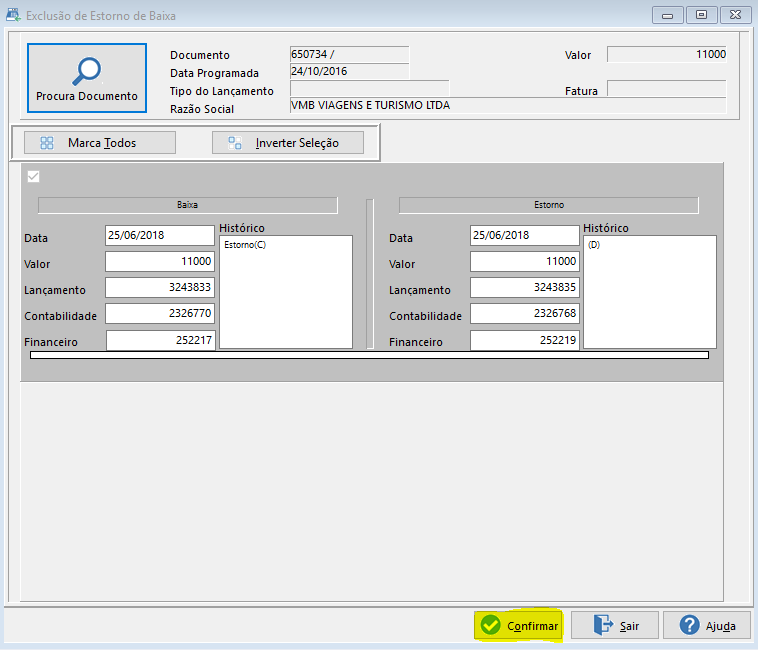Click the Estorno Data field
758x650 pixels.
(525, 235)
